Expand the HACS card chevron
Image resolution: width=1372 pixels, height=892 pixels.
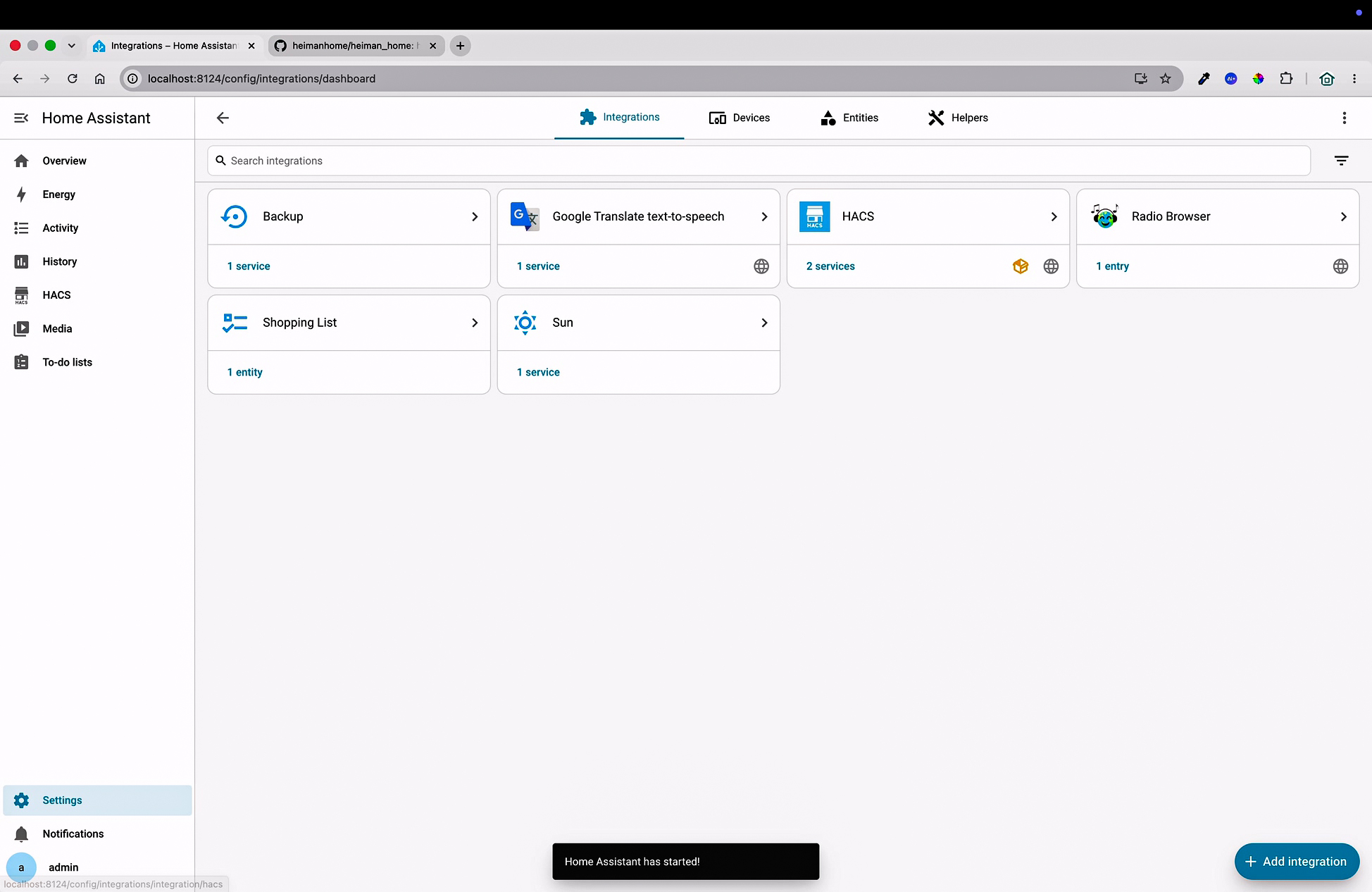[1054, 217]
